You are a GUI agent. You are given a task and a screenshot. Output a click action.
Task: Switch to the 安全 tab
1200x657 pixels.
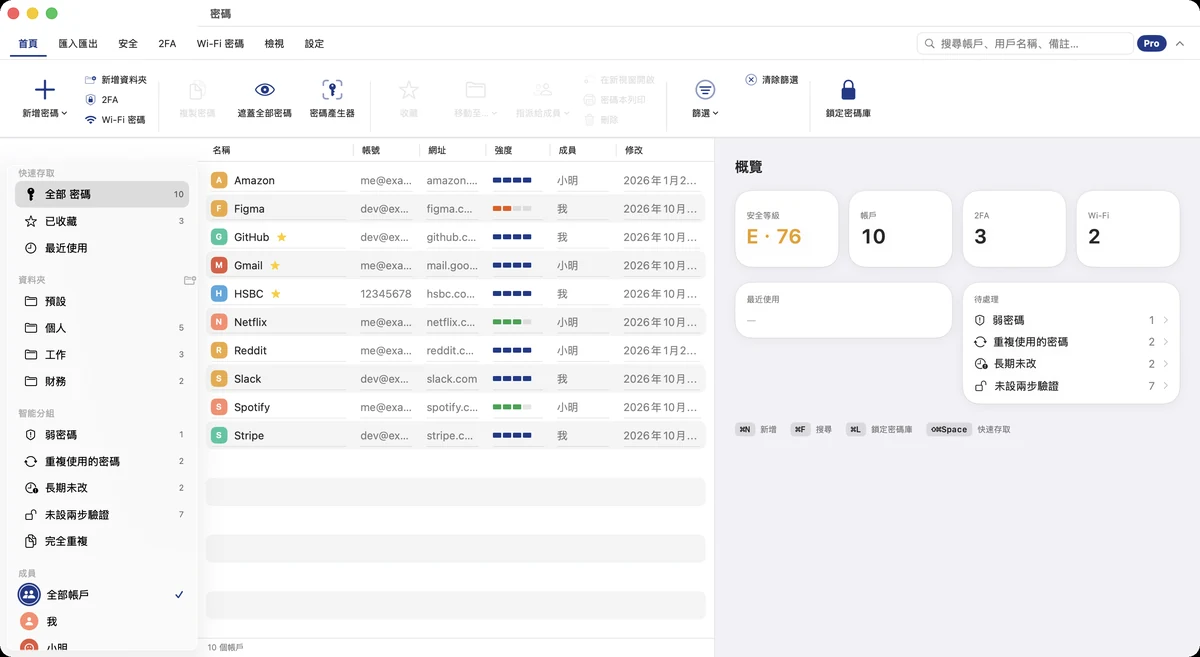(128, 44)
